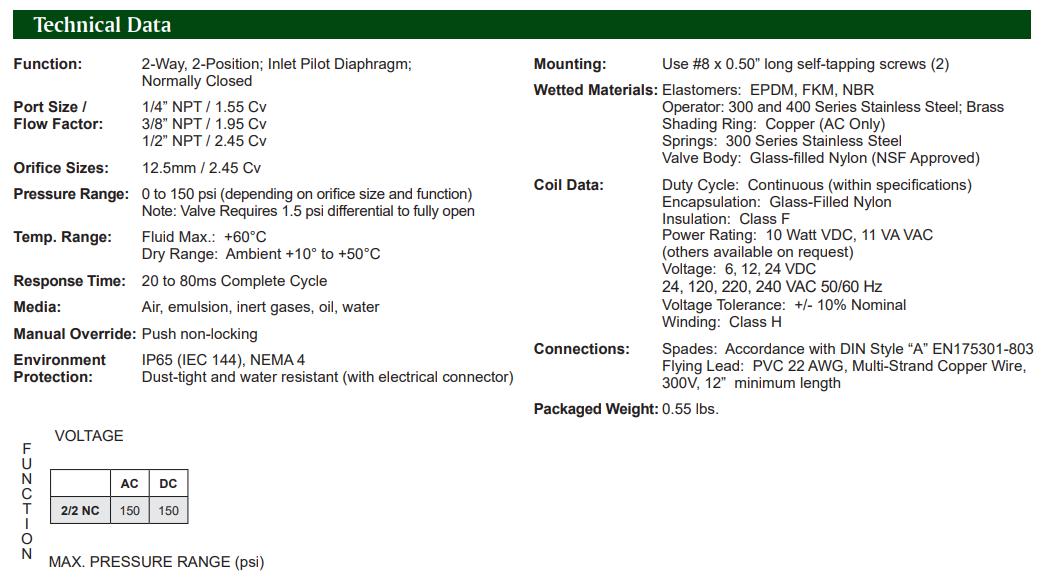
Task: Click the Connections label
Action: click(582, 349)
